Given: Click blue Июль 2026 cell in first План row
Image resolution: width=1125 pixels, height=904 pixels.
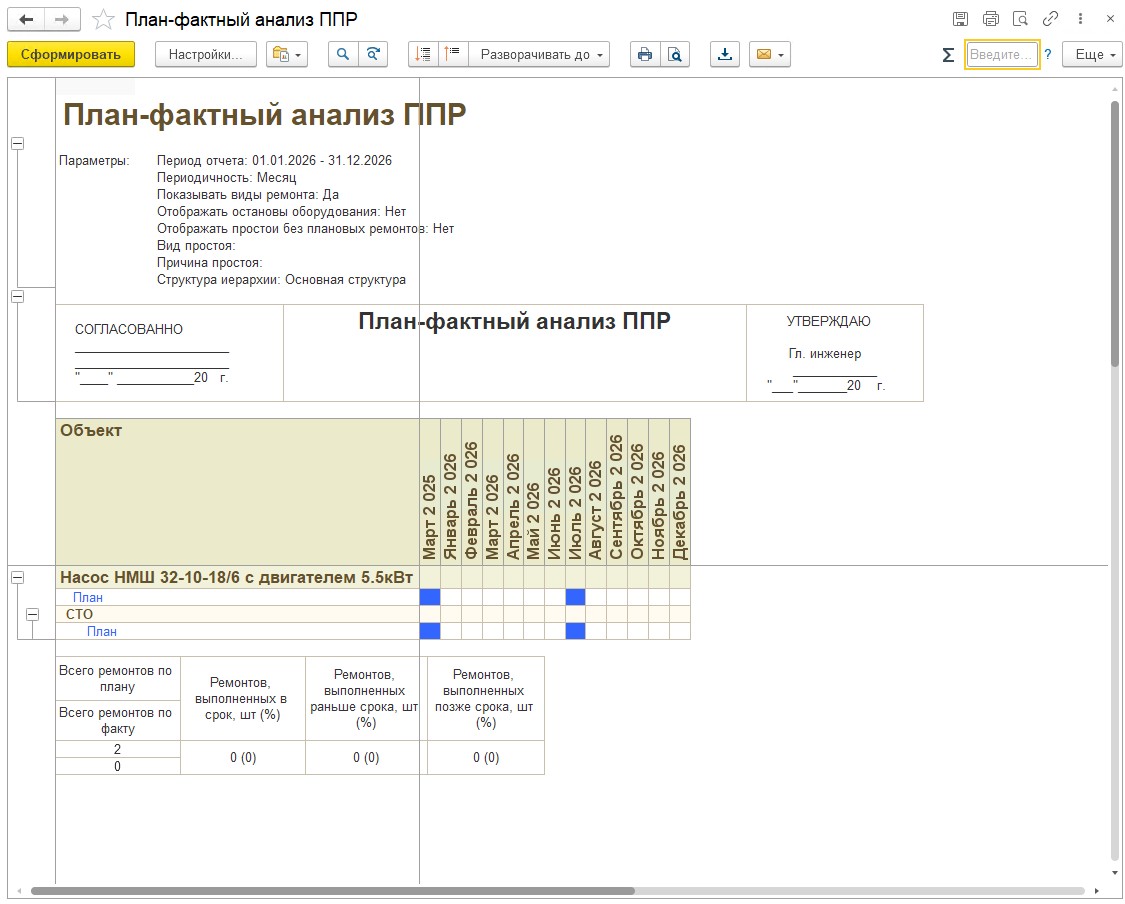Looking at the screenshot, I should point(575,597).
